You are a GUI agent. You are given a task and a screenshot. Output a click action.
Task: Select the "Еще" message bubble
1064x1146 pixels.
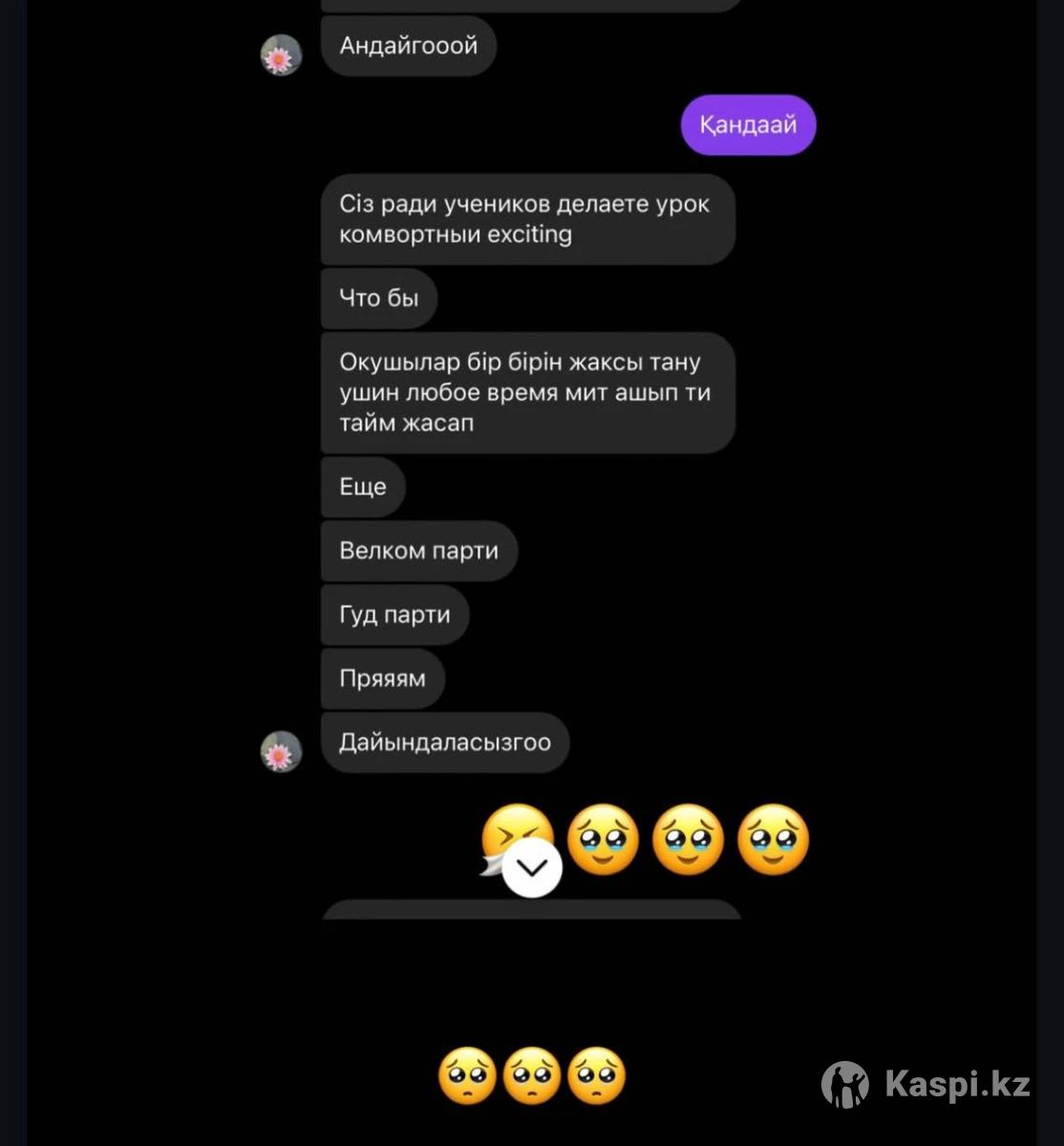pyautogui.click(x=363, y=487)
